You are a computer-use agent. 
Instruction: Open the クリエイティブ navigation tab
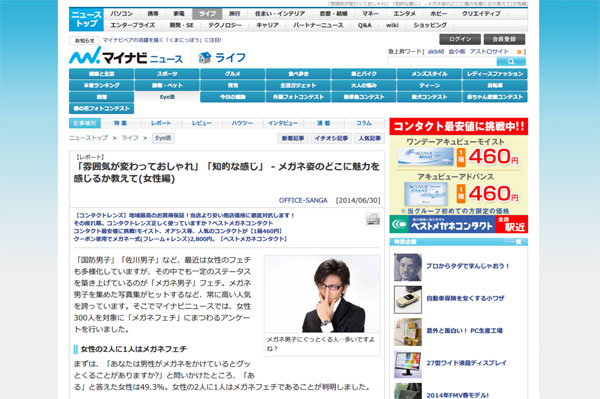click(x=481, y=14)
